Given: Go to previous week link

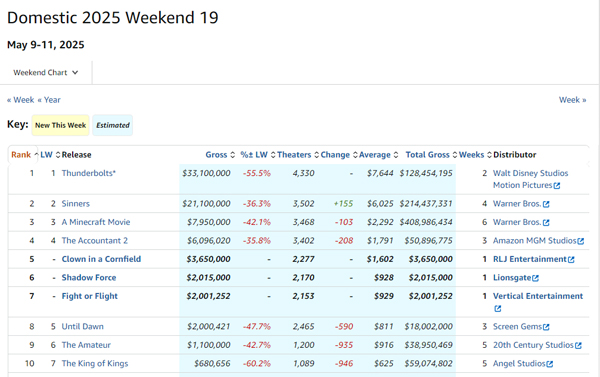Looking at the screenshot, I should coord(21,100).
